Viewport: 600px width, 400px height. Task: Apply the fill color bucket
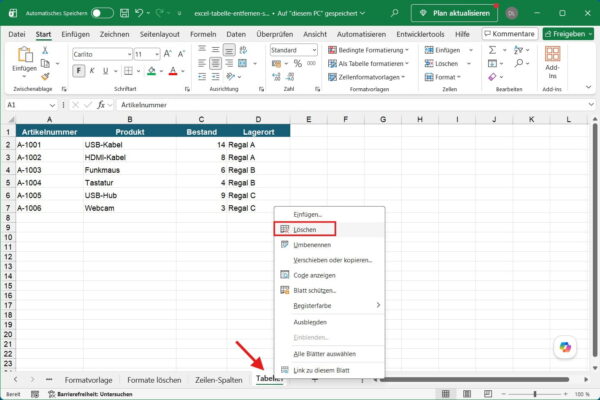point(152,71)
